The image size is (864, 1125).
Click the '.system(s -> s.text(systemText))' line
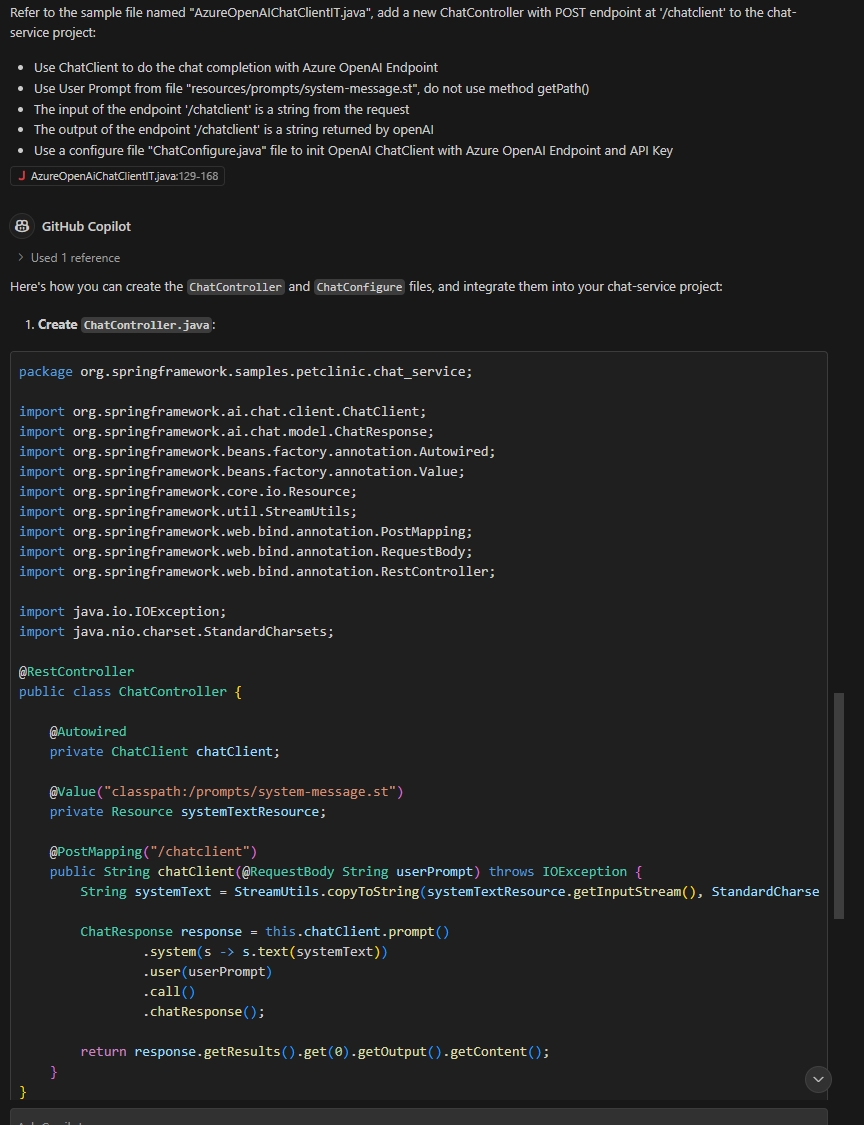(265, 951)
